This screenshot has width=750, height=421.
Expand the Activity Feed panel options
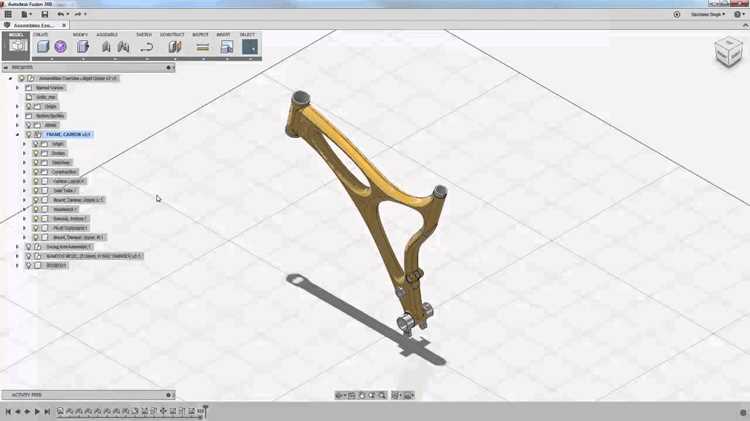click(x=168, y=395)
